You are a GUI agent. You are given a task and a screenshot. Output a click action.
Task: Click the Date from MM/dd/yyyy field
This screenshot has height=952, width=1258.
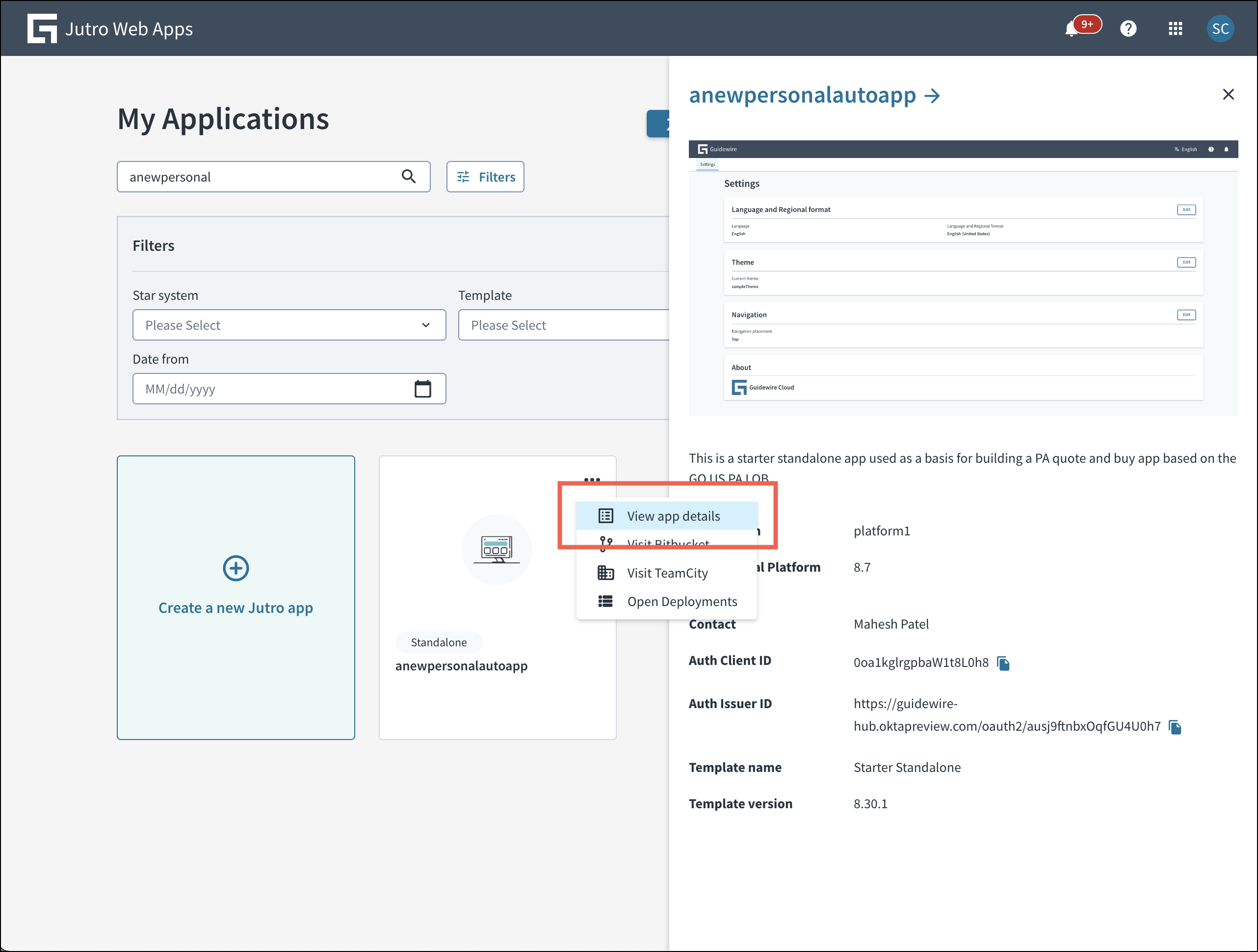(x=289, y=389)
